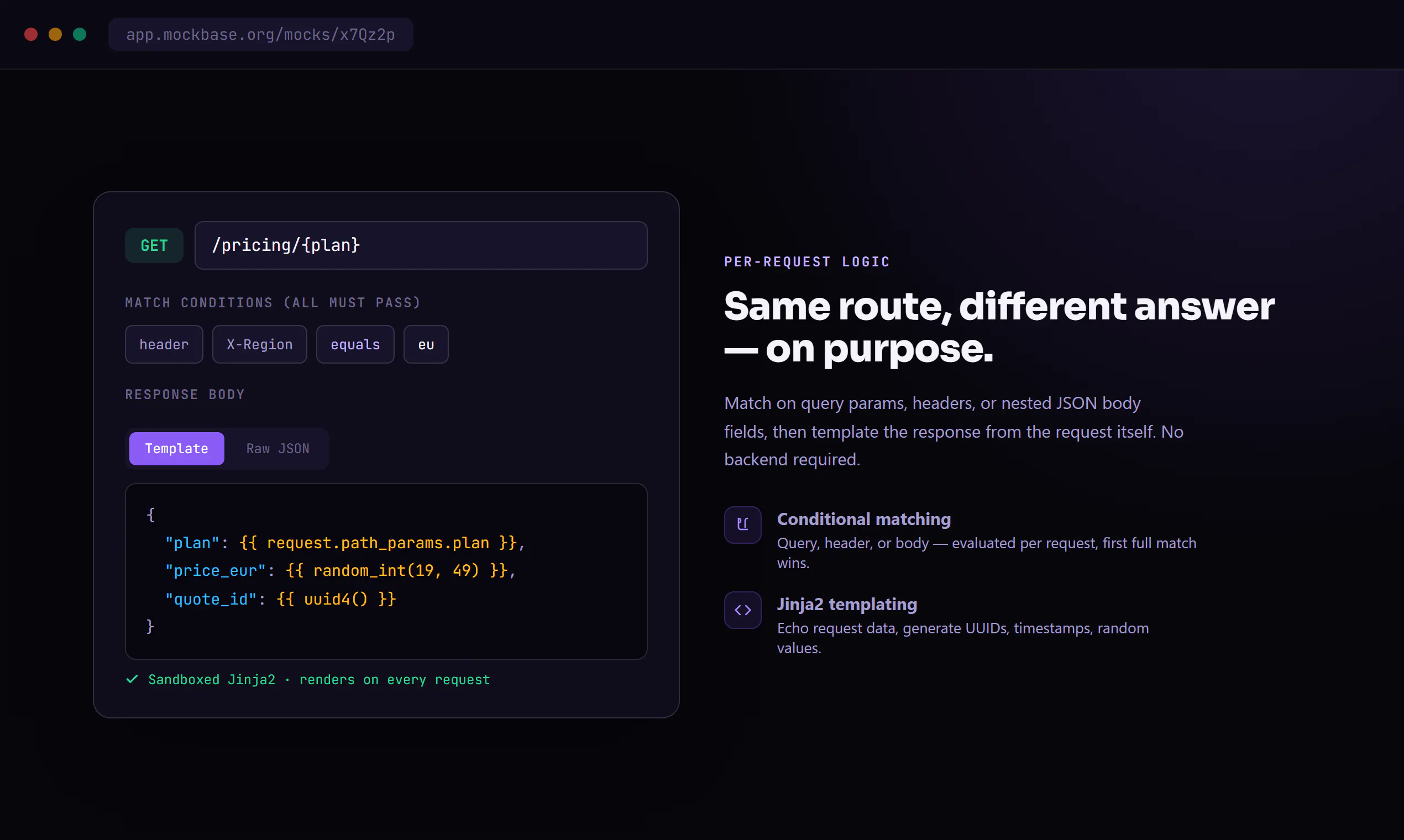The width and height of the screenshot is (1404, 840).
Task: Click the Conditional matching branch icon
Action: [742, 524]
